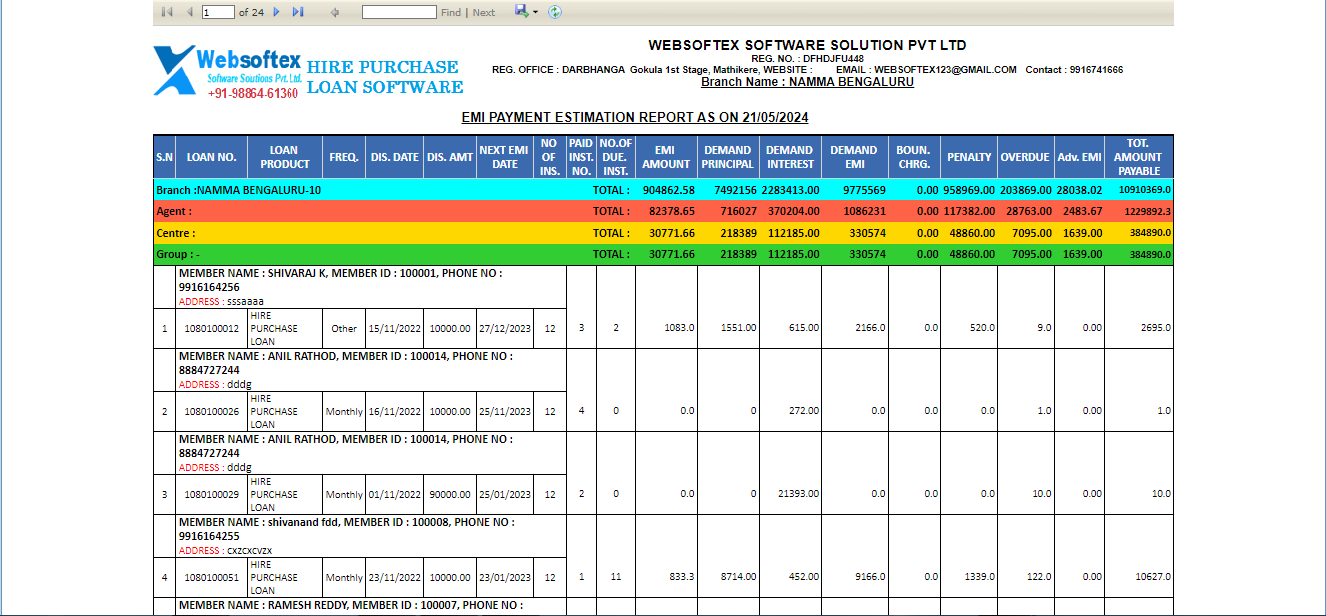
Task: Select loan number 1080100026
Action: (212, 411)
